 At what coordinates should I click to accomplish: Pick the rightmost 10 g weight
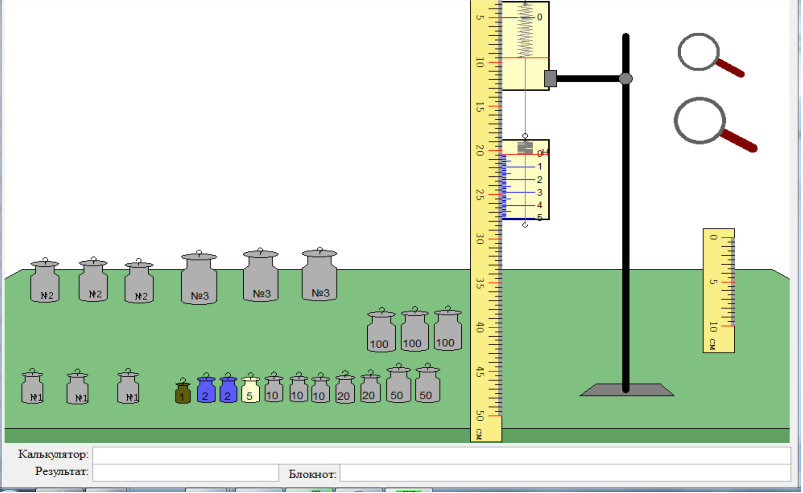[320, 388]
